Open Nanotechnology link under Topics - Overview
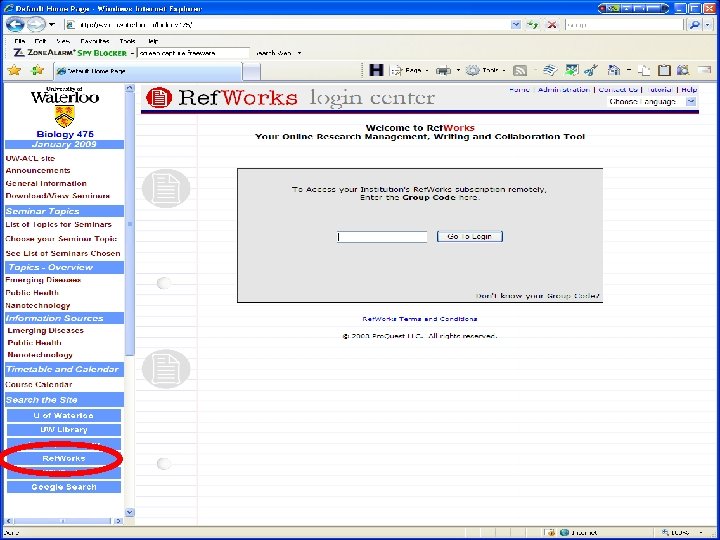 (x=38, y=305)
